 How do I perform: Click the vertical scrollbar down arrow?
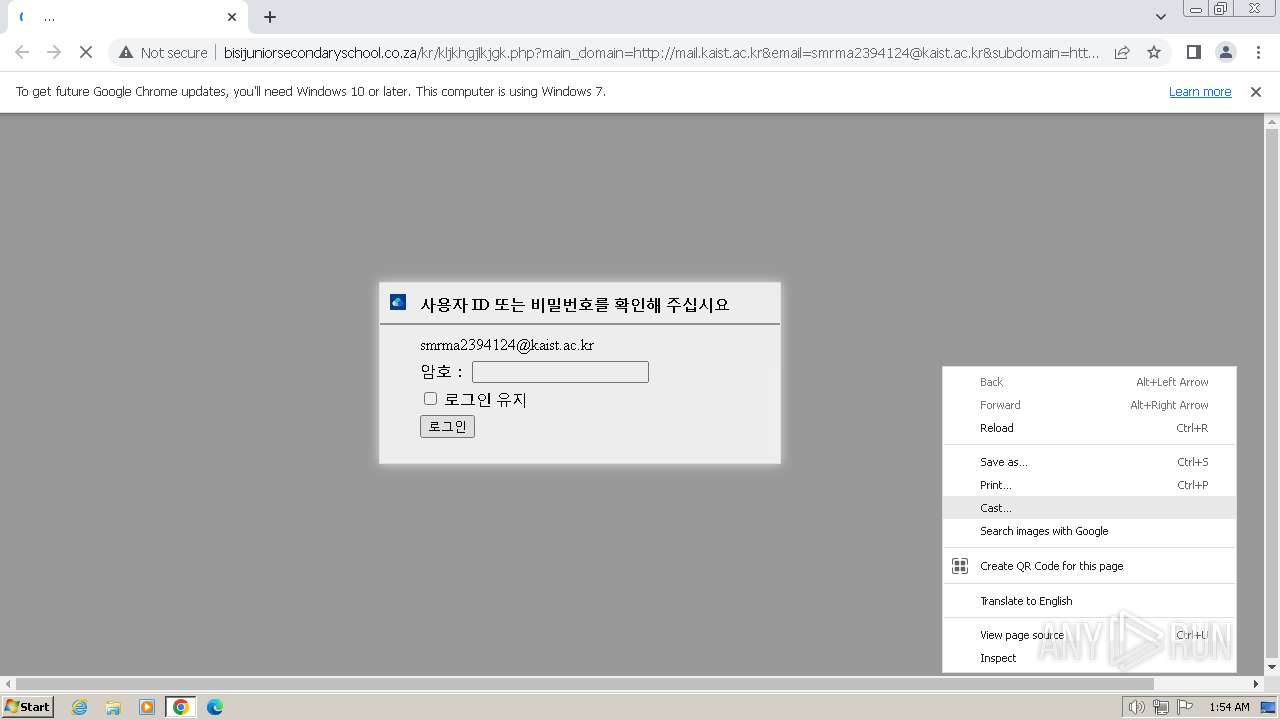pos(1272,667)
